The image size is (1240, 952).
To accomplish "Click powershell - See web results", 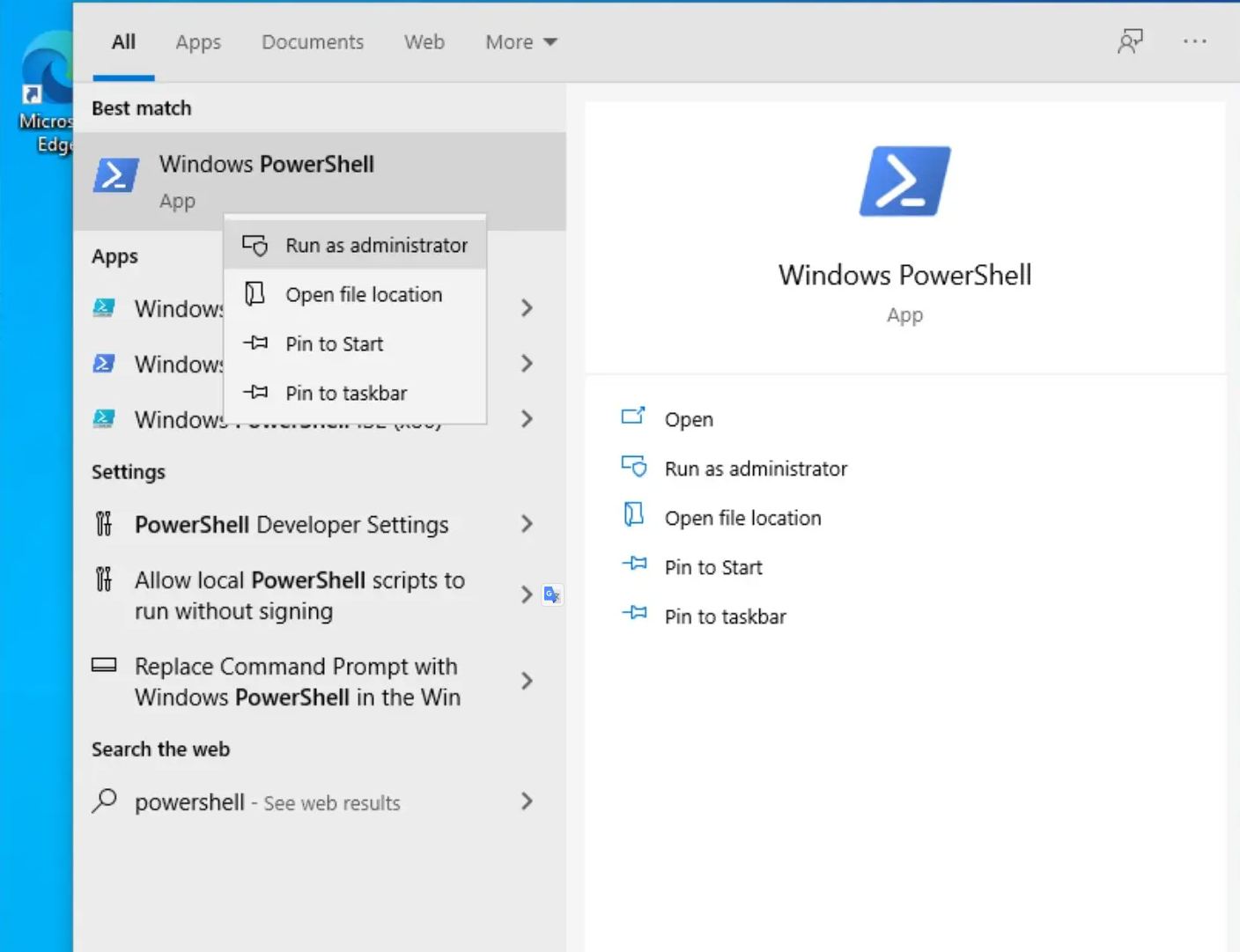I will click(319, 801).
